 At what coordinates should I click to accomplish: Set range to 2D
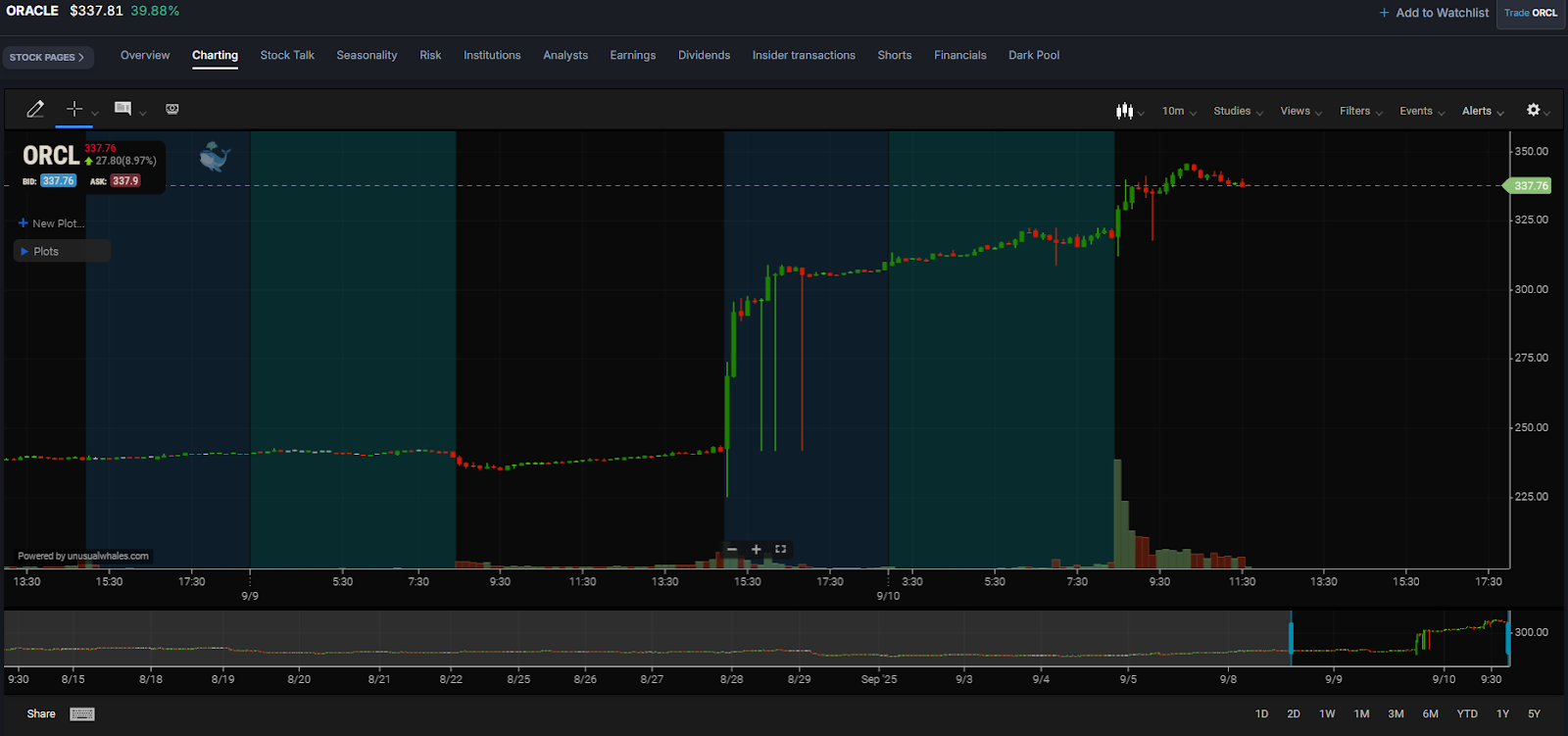tap(1294, 713)
